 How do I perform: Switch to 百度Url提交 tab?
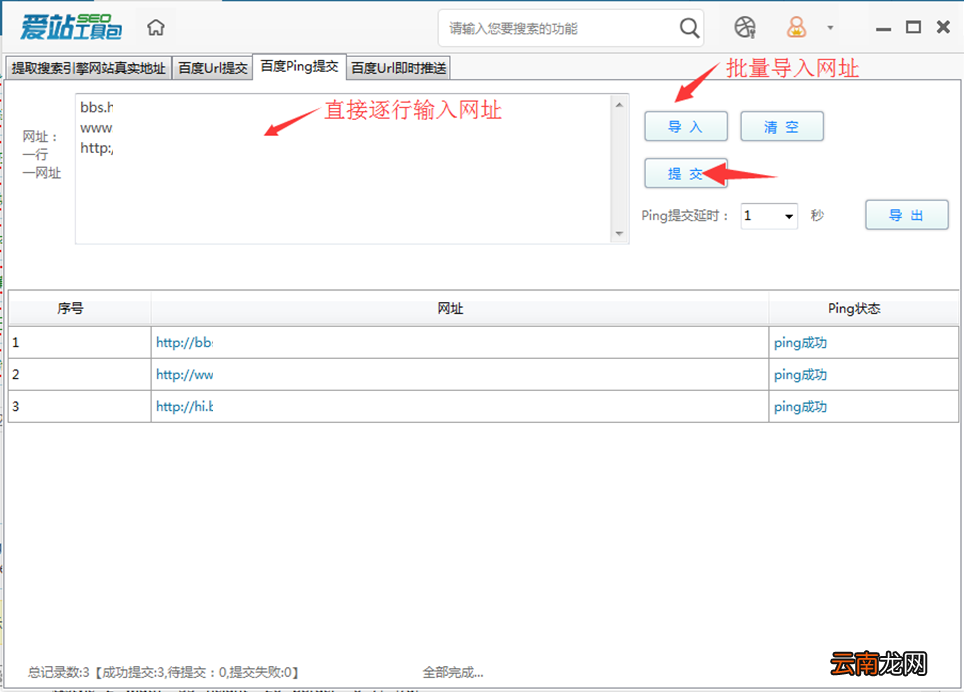[213, 68]
